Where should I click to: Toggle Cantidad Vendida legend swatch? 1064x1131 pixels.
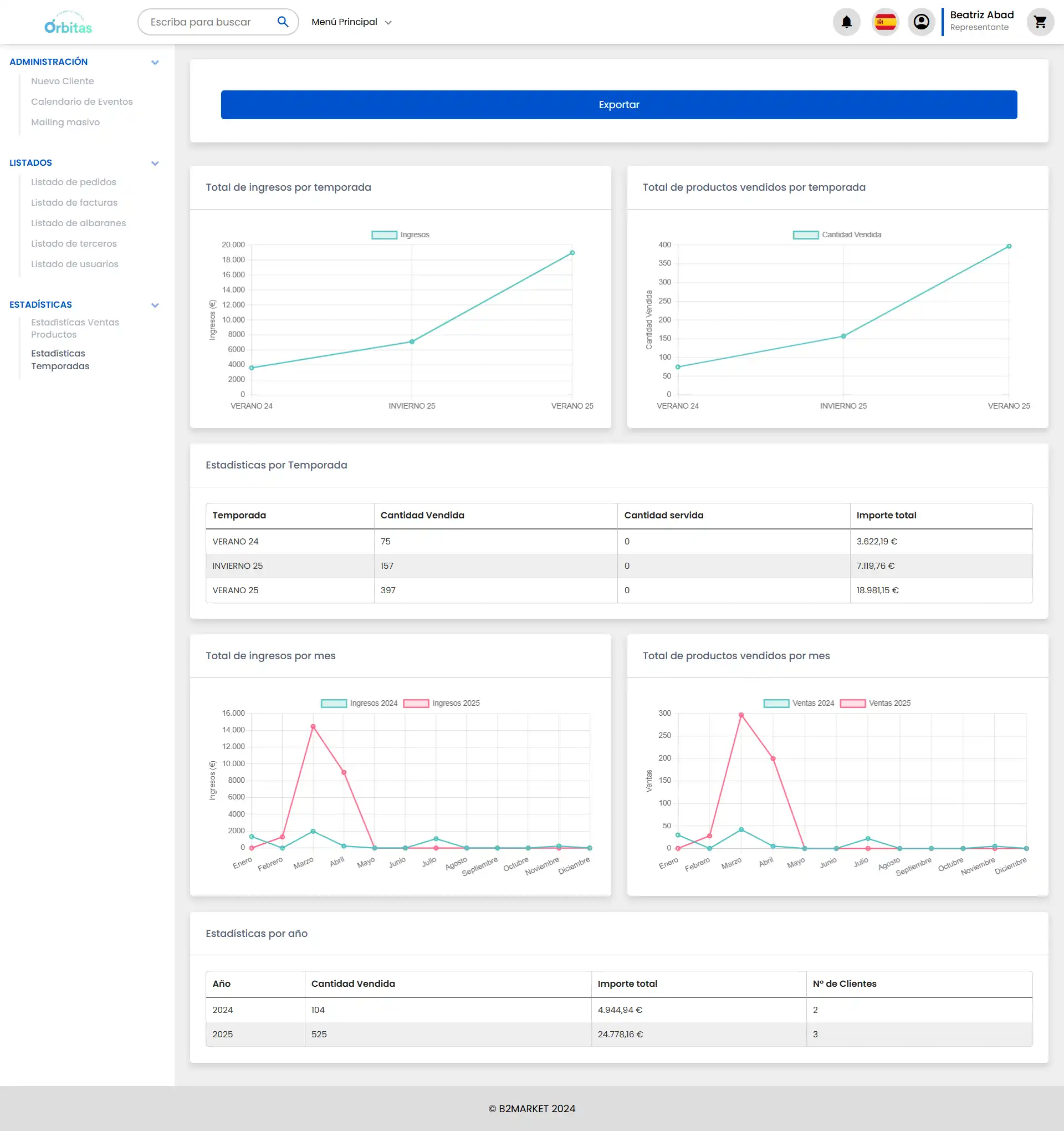coord(806,235)
